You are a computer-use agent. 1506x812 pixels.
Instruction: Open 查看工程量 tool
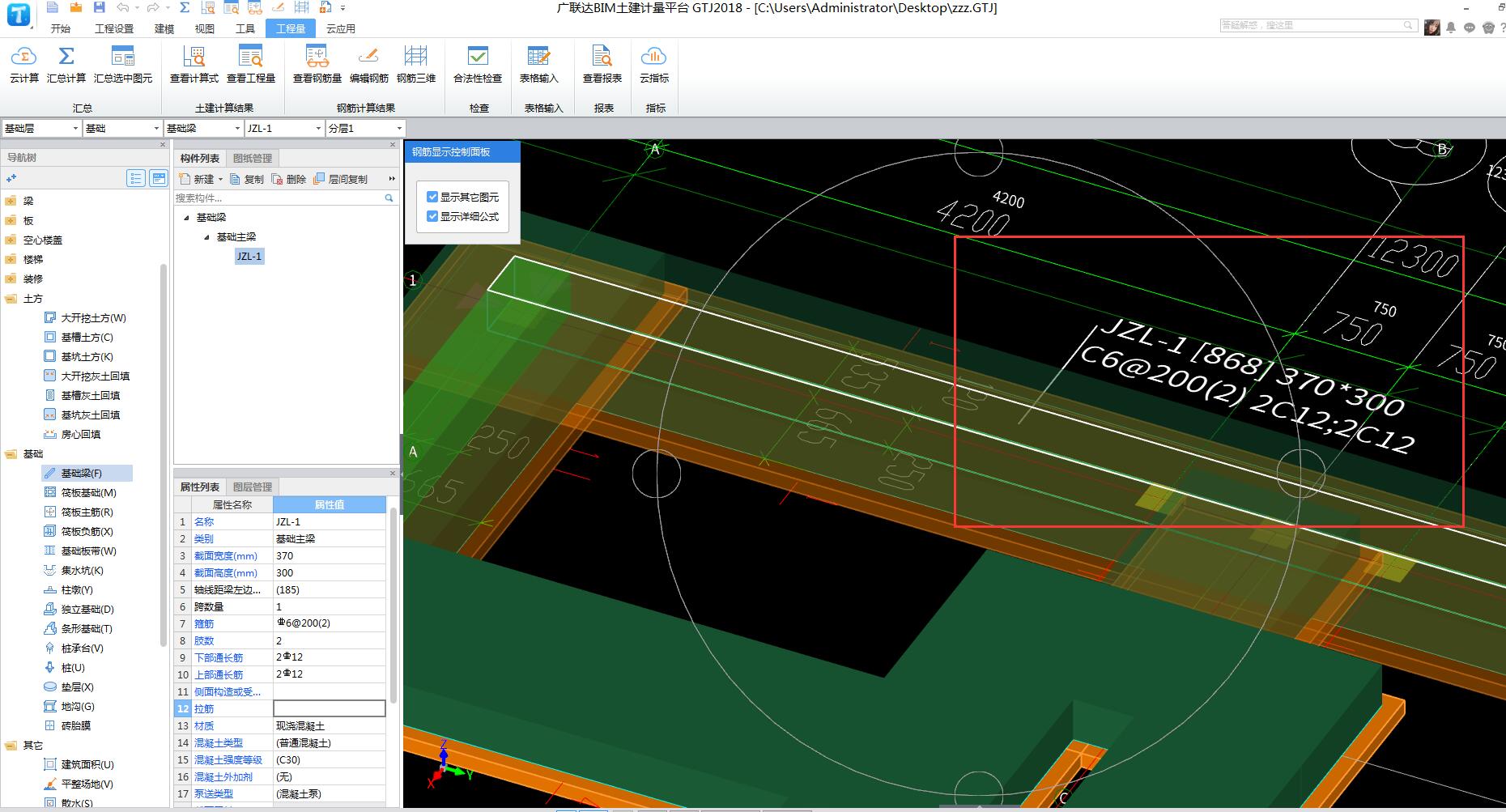pyautogui.click(x=251, y=65)
